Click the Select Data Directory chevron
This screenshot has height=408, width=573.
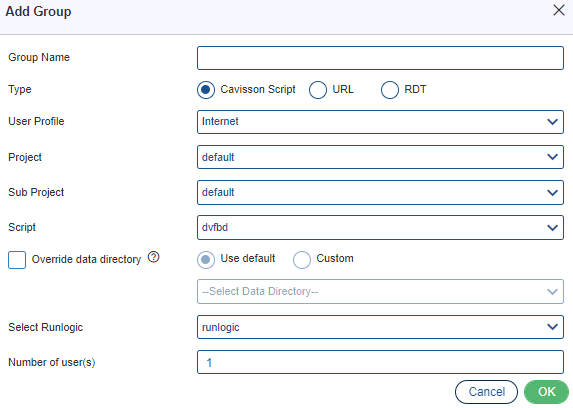(x=552, y=292)
